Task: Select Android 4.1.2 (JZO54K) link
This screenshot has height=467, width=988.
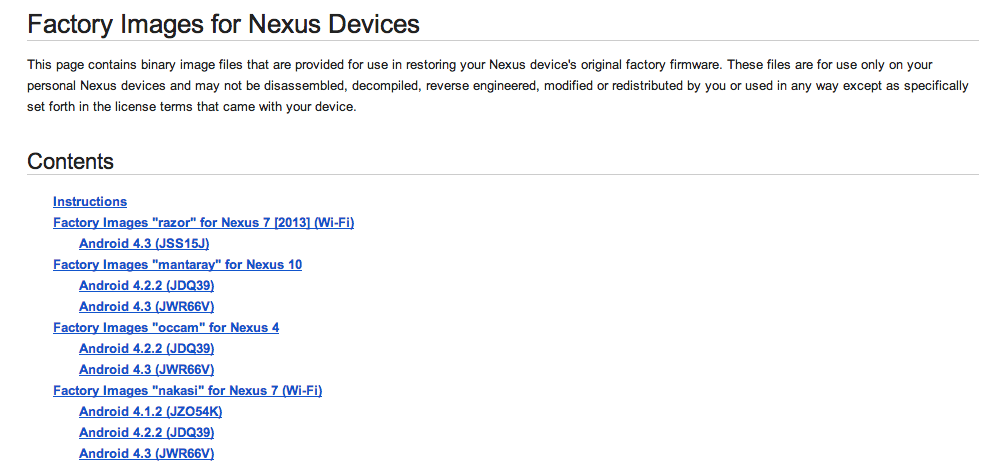Action: tap(150, 412)
